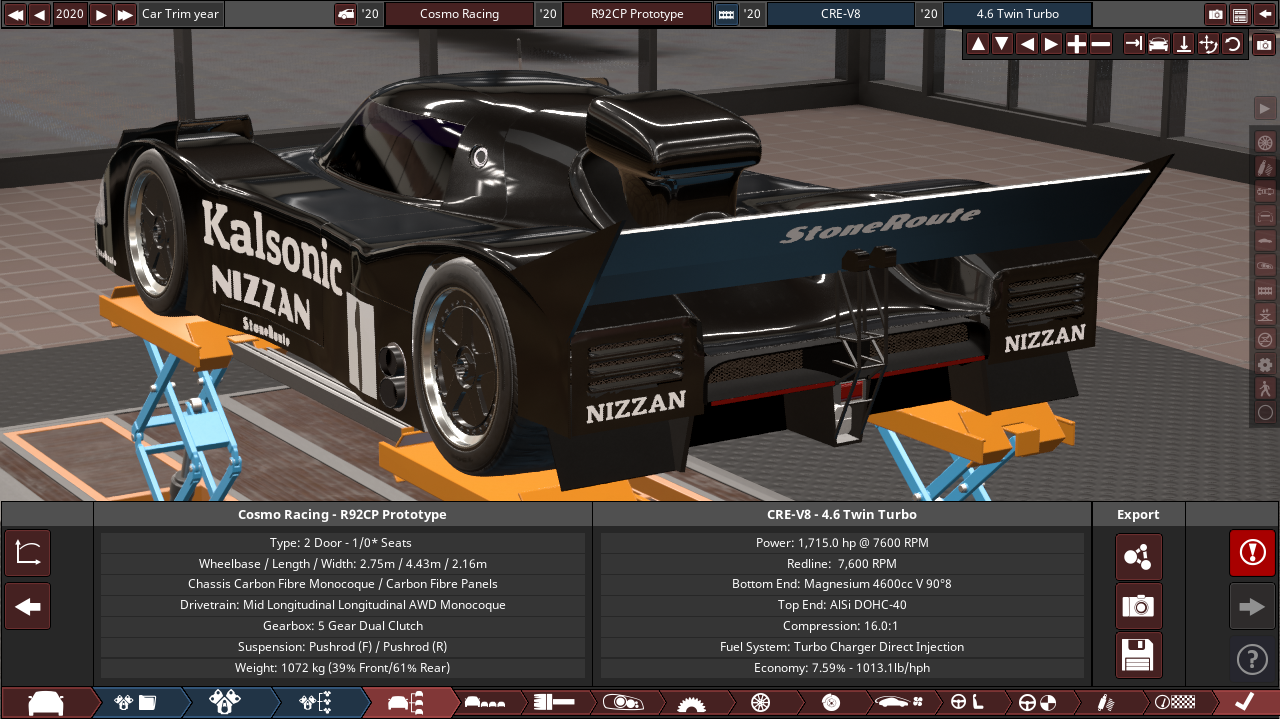Viewport: 1280px width, 719px height.
Task: Tilt camera down with the down triangle
Action: tap(1002, 44)
